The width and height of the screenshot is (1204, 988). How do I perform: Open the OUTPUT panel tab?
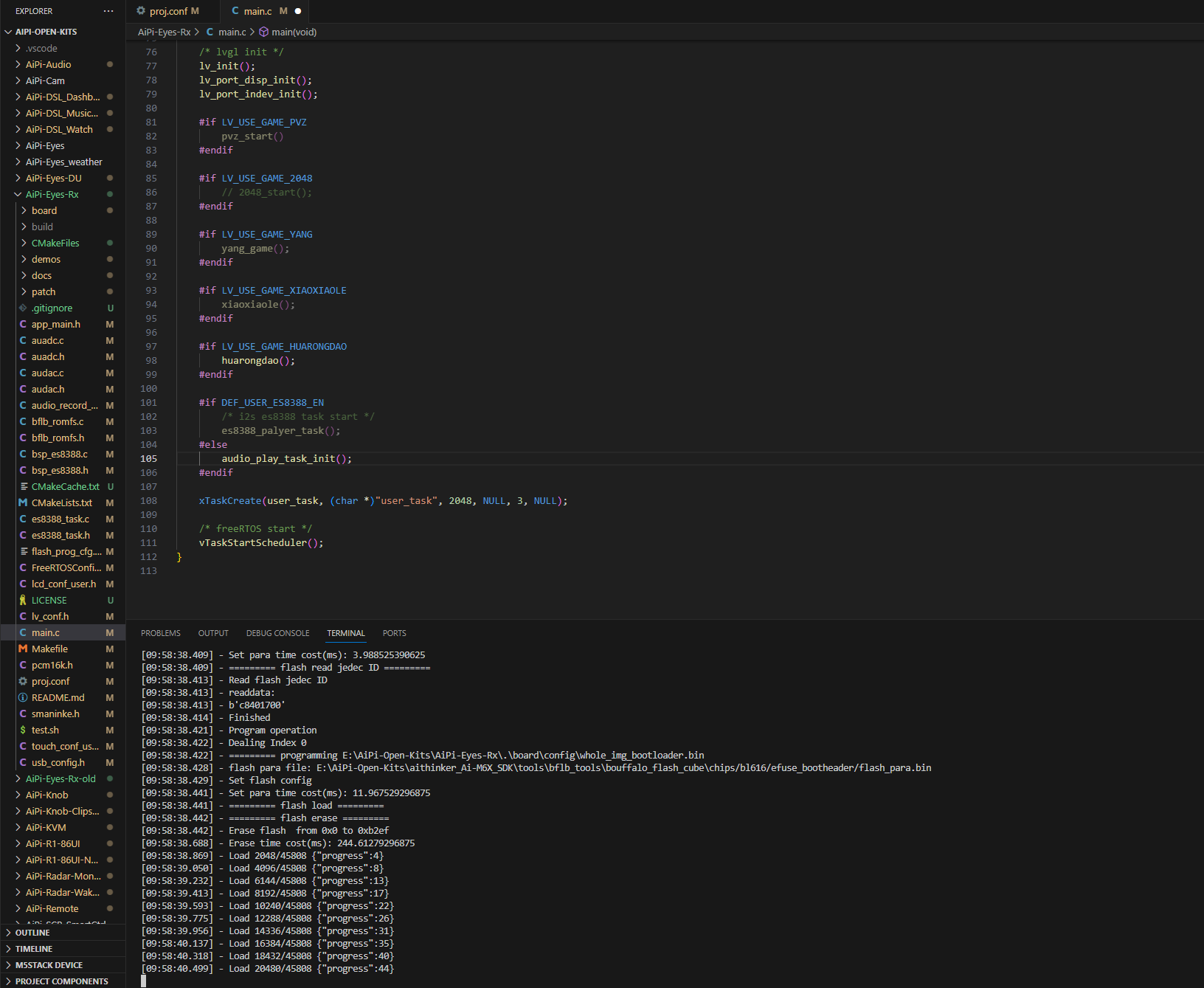(213, 633)
